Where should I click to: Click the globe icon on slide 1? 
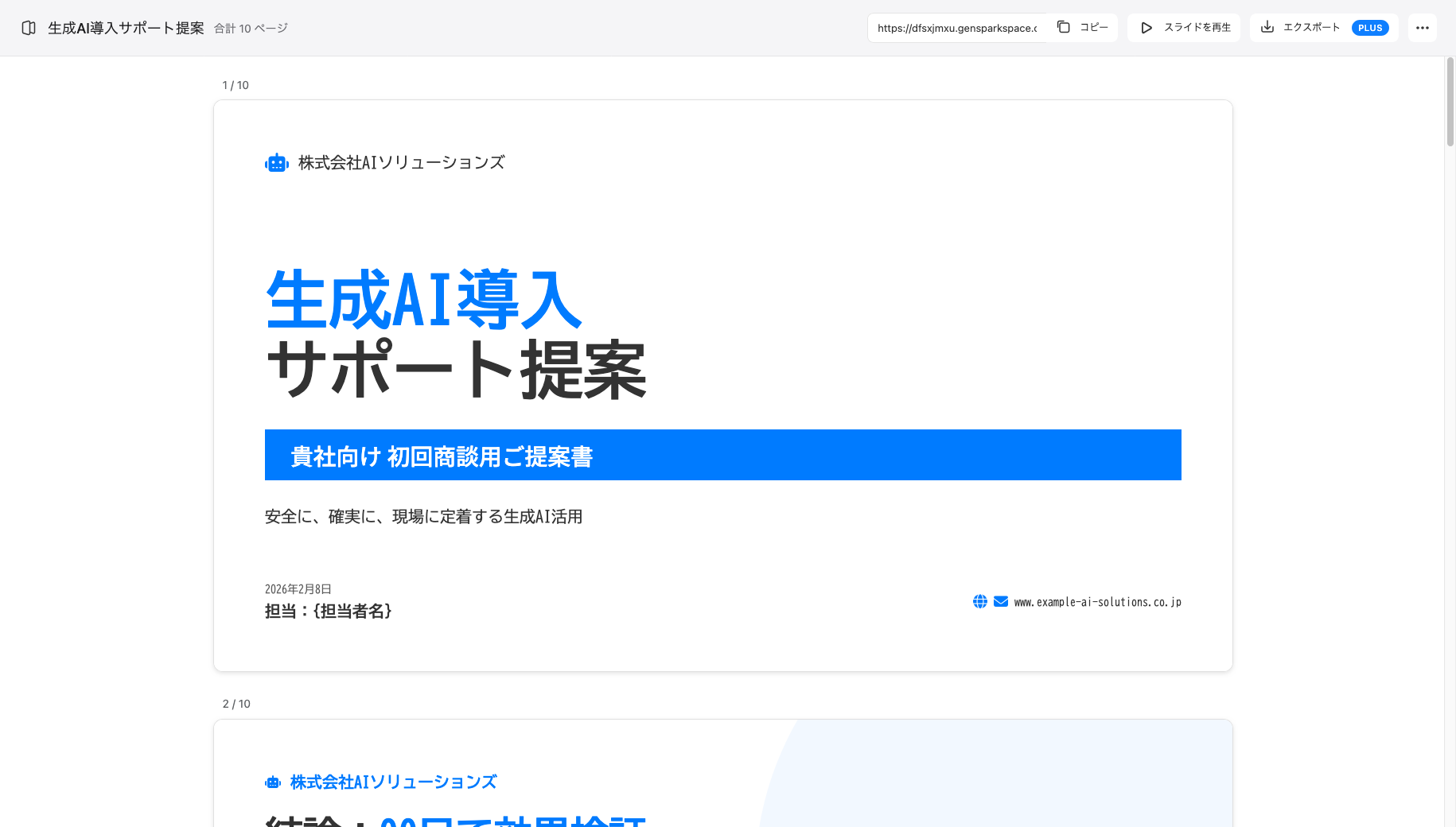980,602
